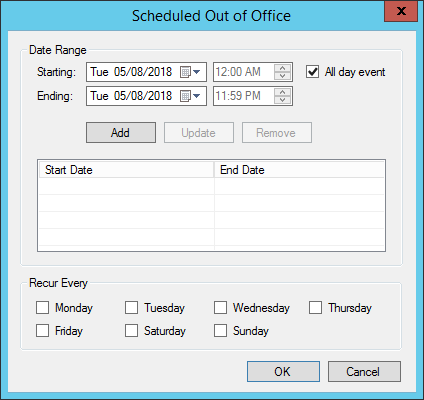Screen dimensions: 424x400
Task: Open the Starting date calendar dropdown
Action: (190, 72)
